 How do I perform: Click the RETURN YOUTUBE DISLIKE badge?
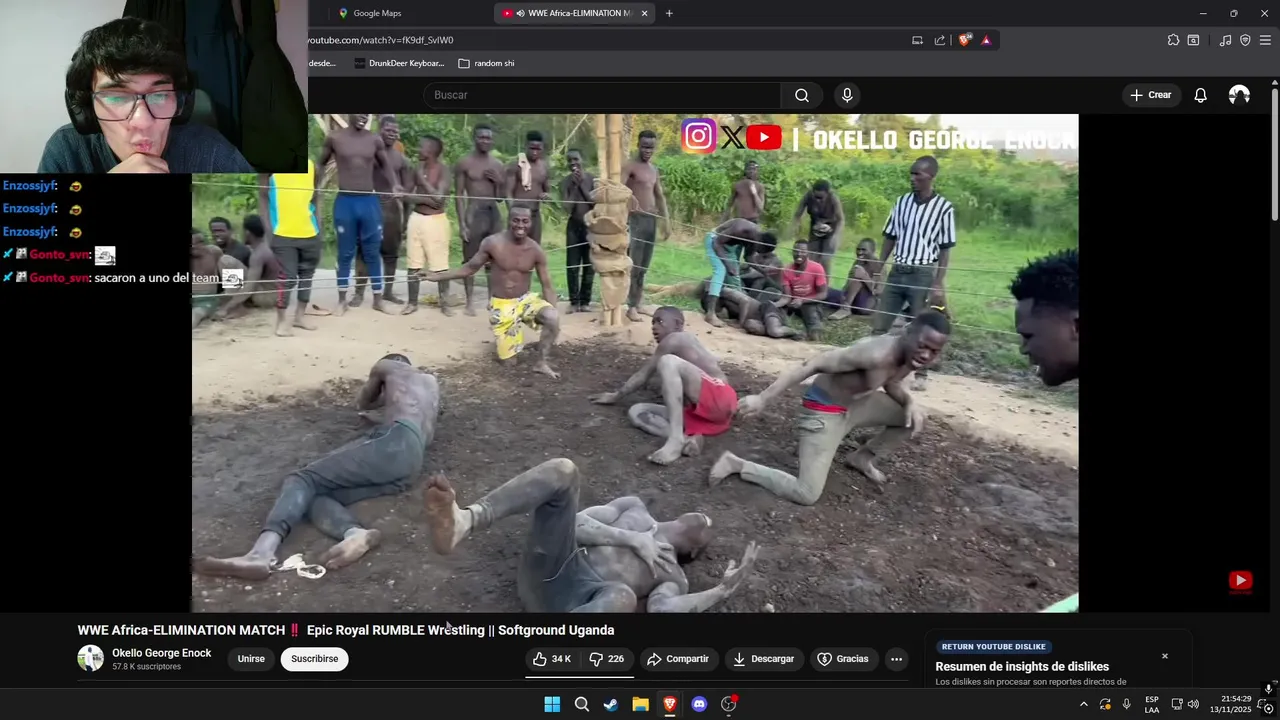(x=993, y=647)
